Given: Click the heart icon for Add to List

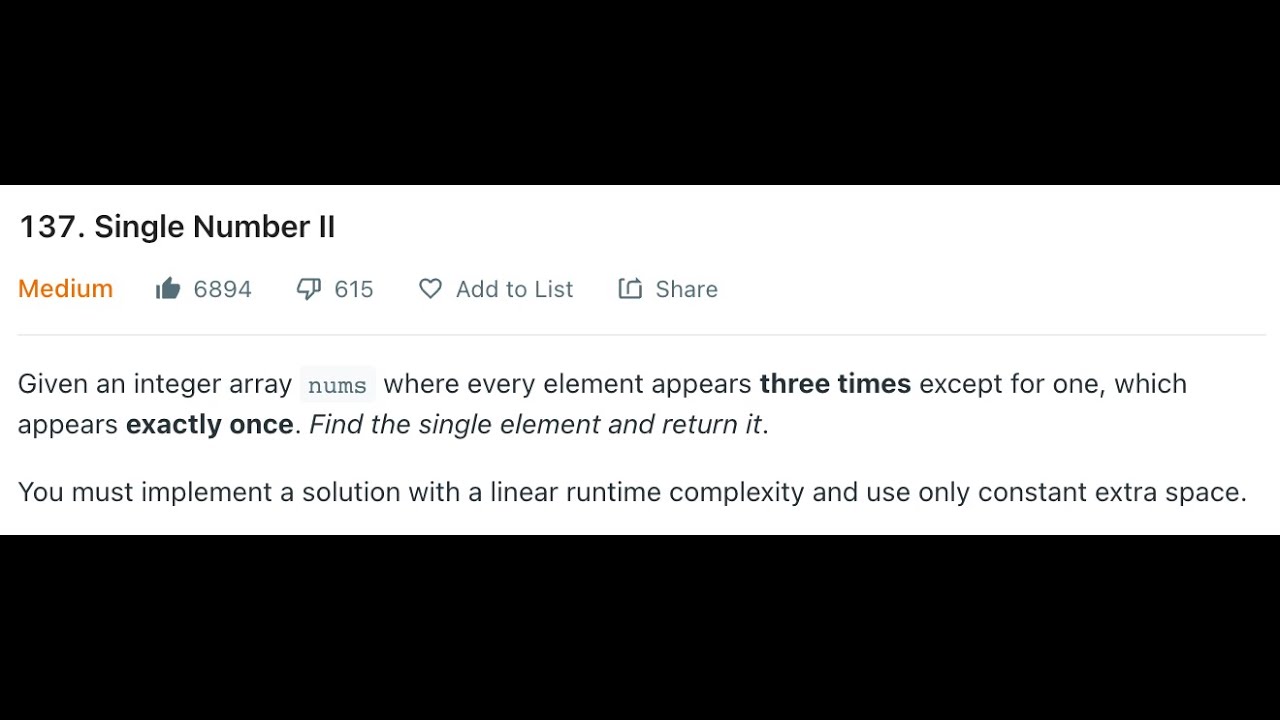Looking at the screenshot, I should (x=430, y=289).
